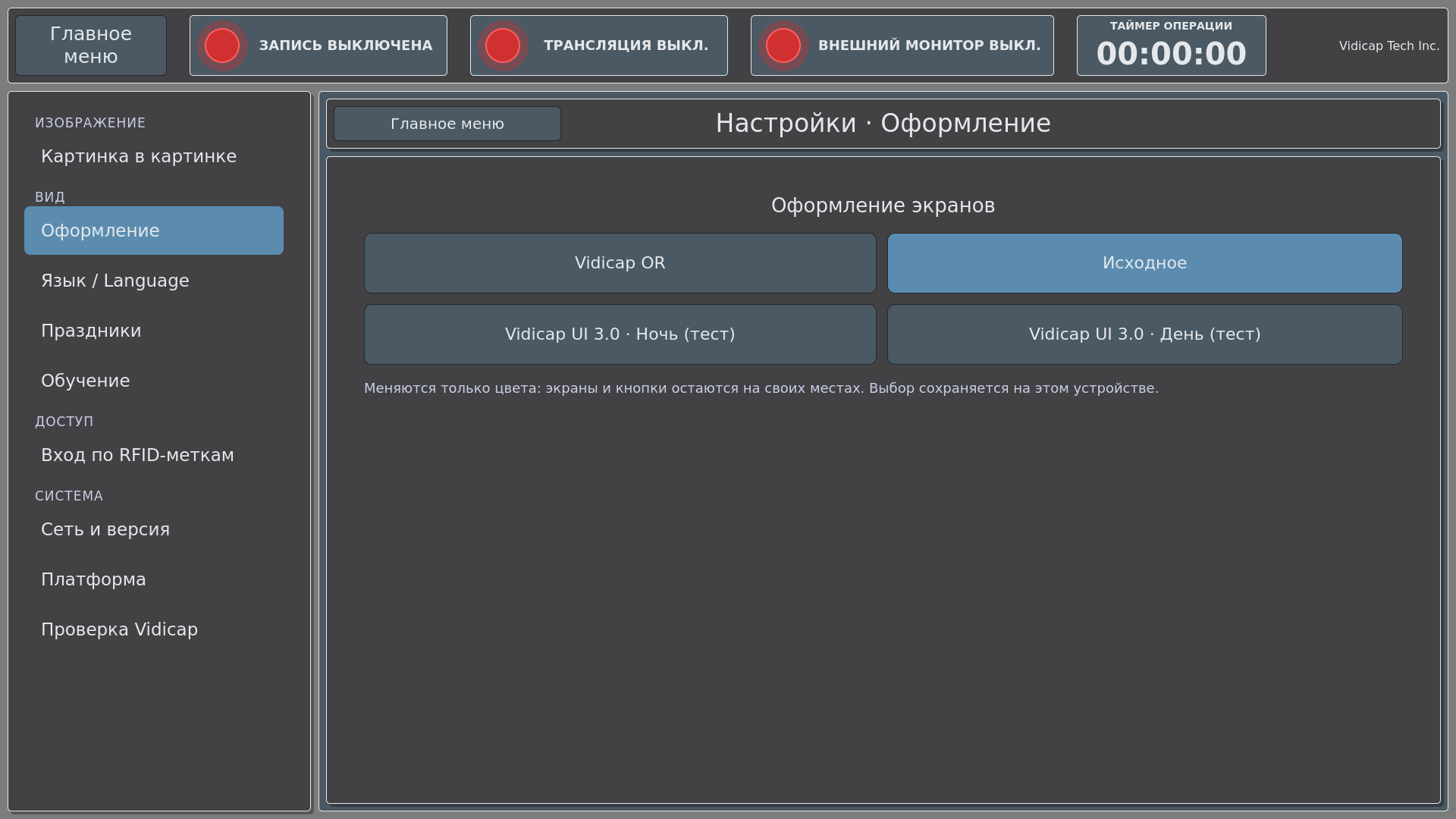Select 'Платформа' in the sidebar
This screenshot has height=819, width=1456.
[154, 579]
